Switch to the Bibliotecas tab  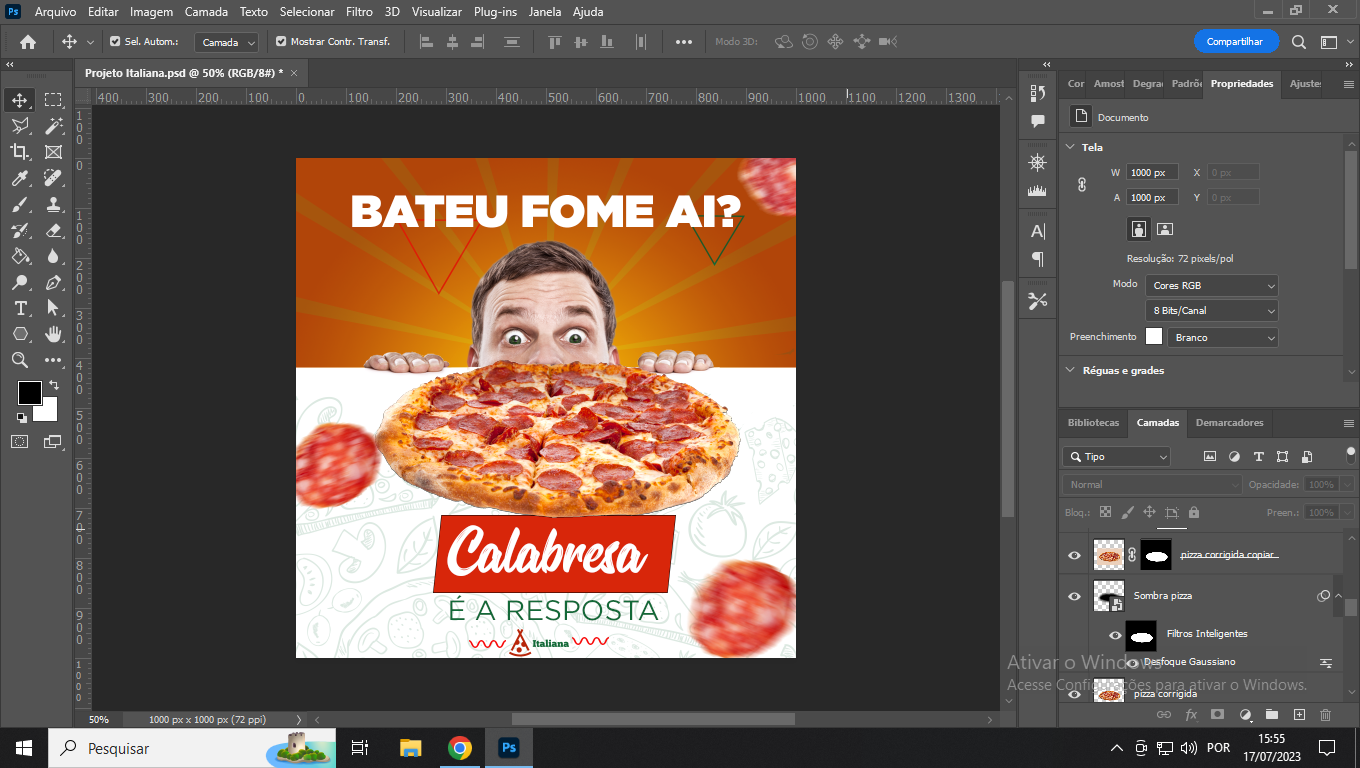point(1093,423)
